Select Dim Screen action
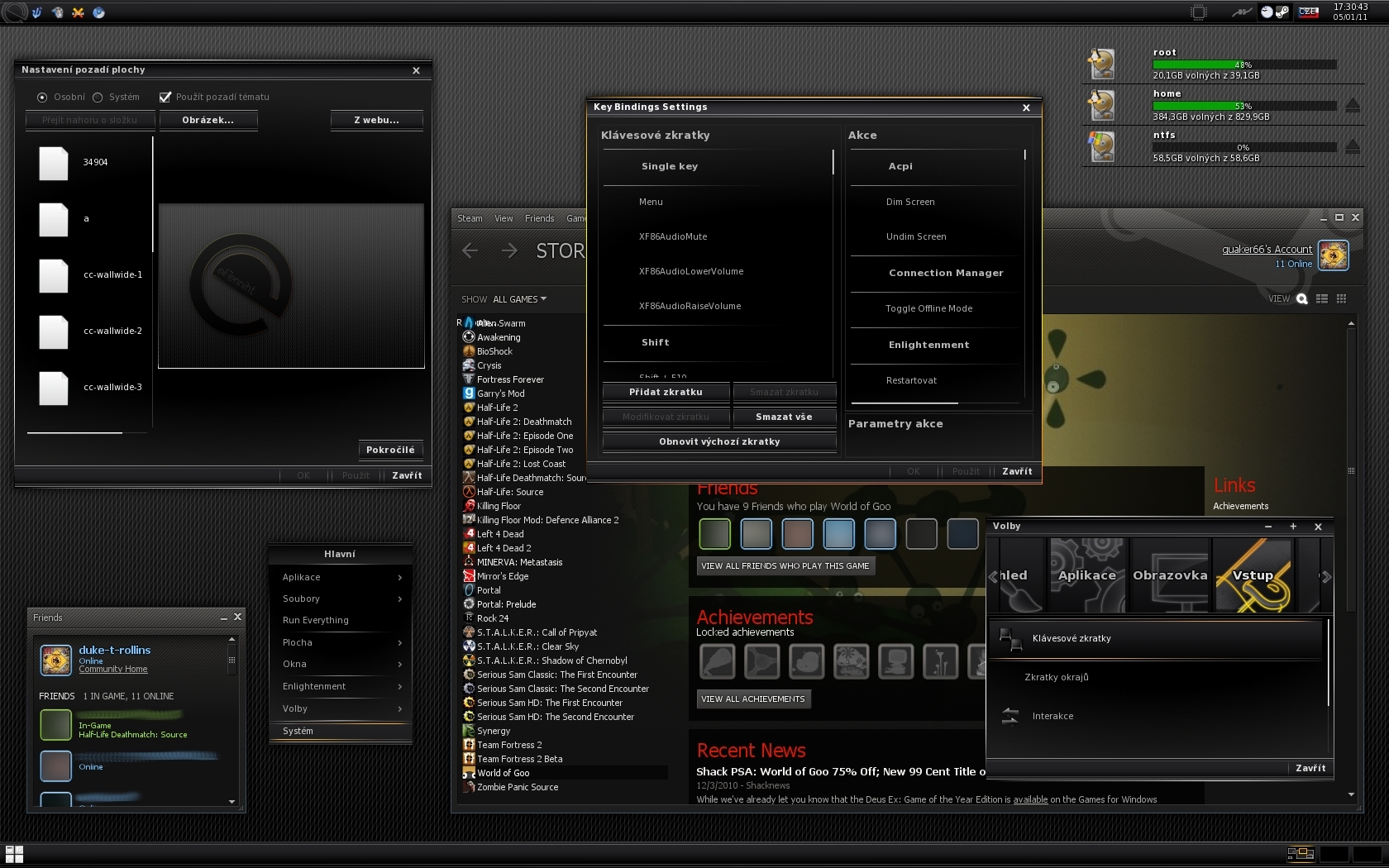The image size is (1389, 868). (910, 202)
